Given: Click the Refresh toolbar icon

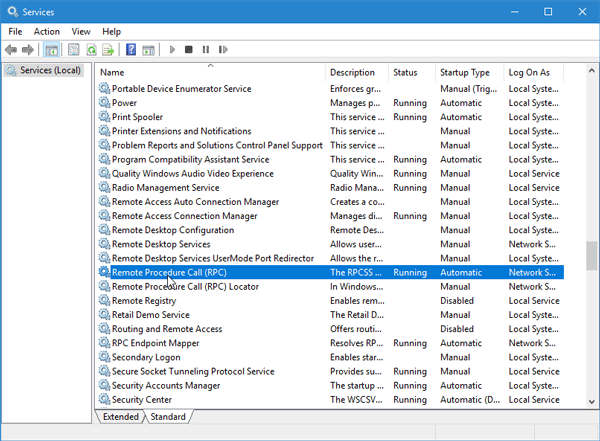Looking at the screenshot, I should (x=91, y=50).
